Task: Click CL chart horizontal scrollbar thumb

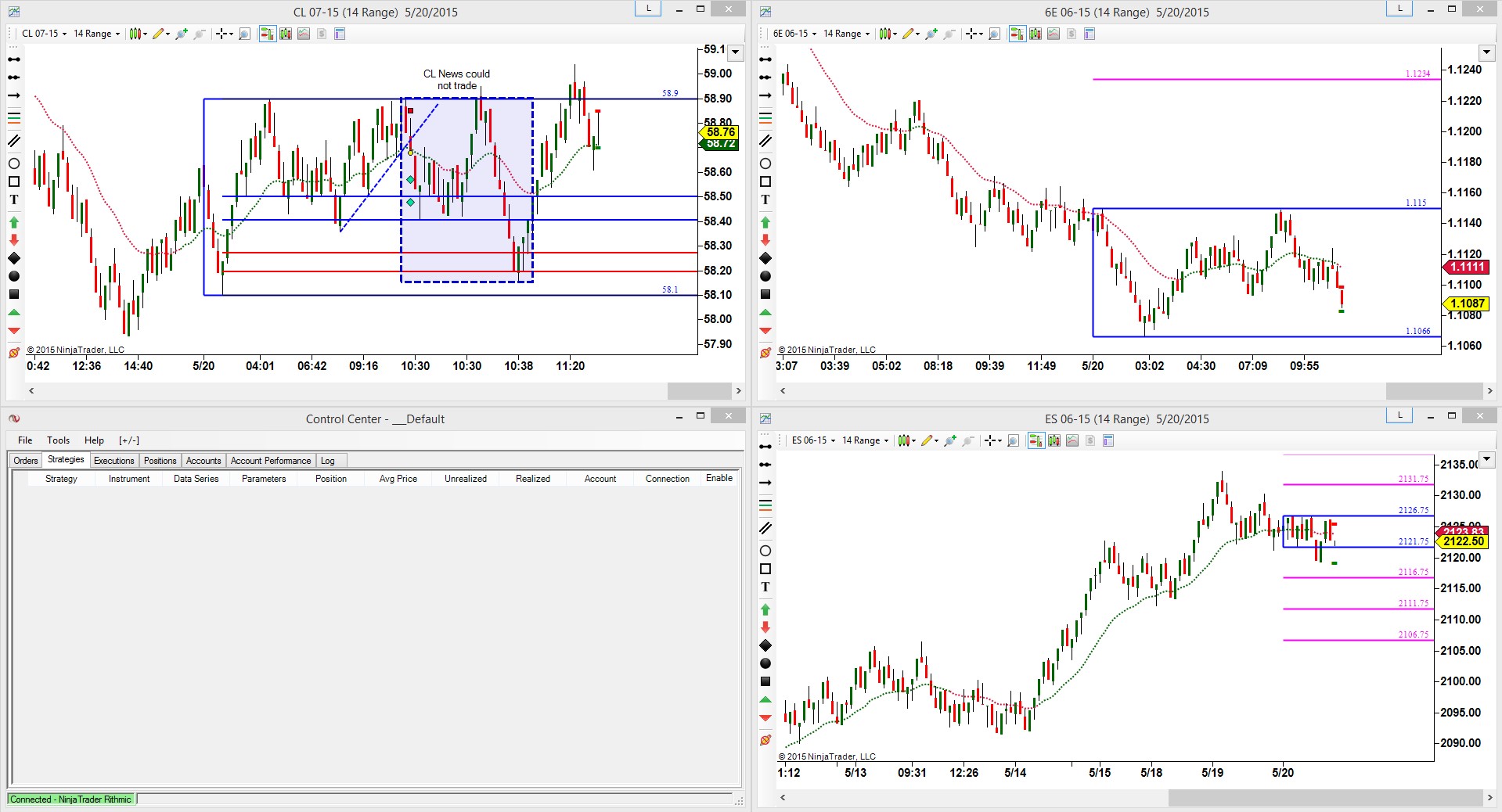Action: [x=699, y=390]
